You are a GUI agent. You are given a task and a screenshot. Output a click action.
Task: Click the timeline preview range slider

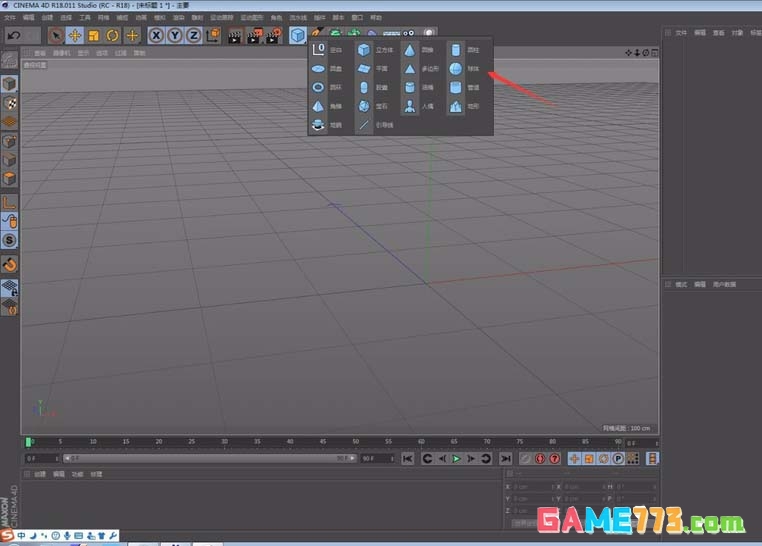(210, 458)
